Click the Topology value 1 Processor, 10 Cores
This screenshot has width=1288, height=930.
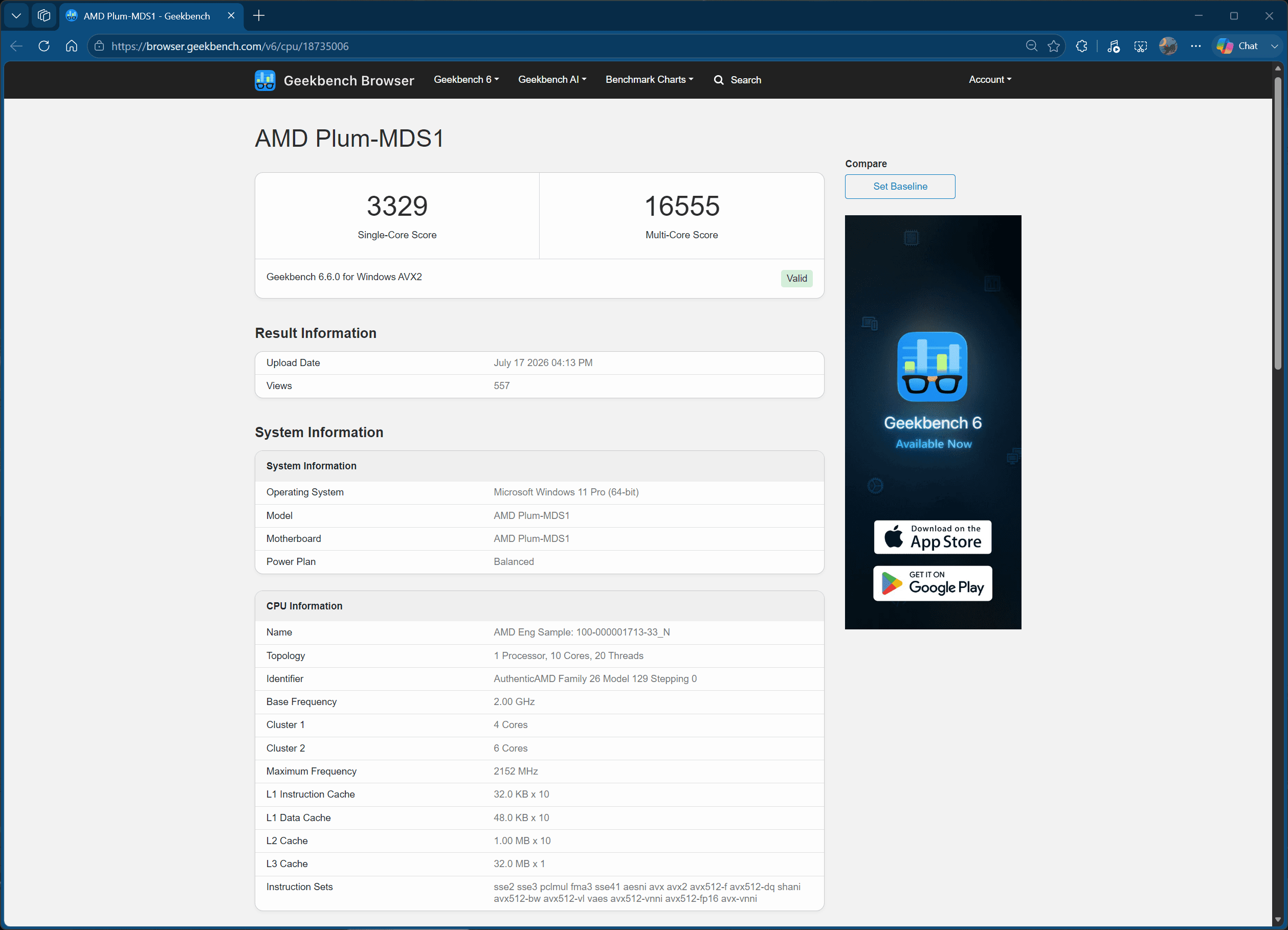click(x=568, y=656)
